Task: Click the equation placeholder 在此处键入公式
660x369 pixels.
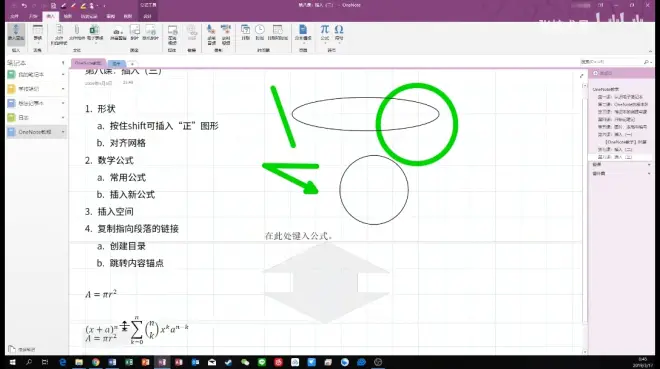Action: (x=299, y=236)
